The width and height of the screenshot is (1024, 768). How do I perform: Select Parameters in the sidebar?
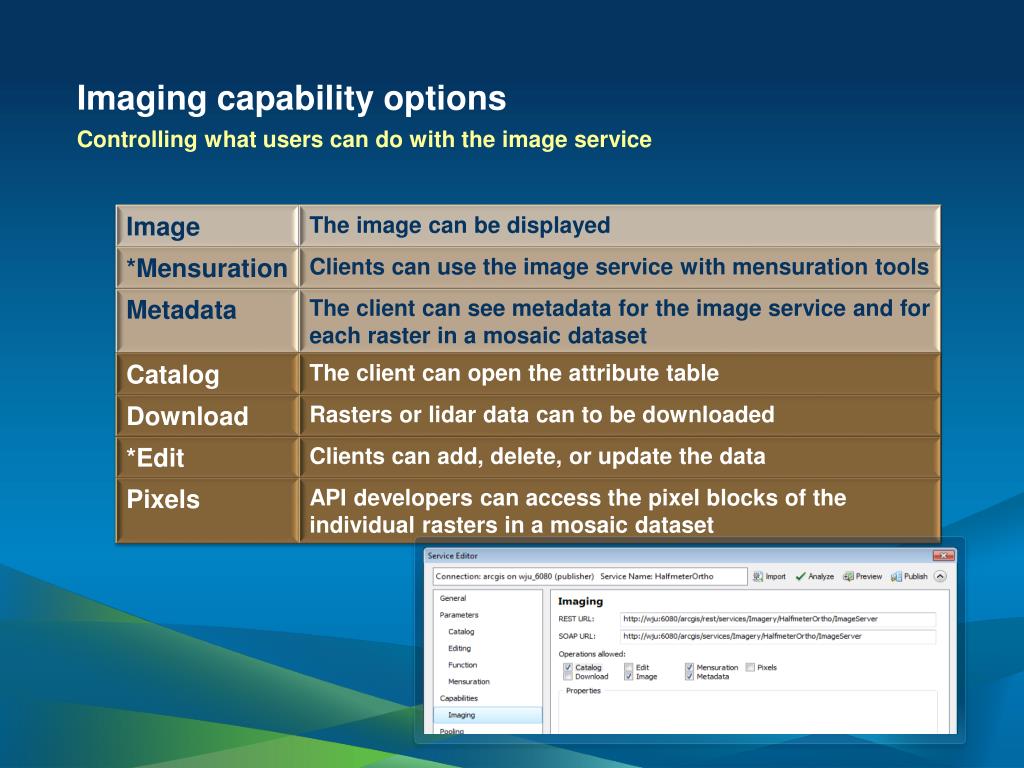458,615
